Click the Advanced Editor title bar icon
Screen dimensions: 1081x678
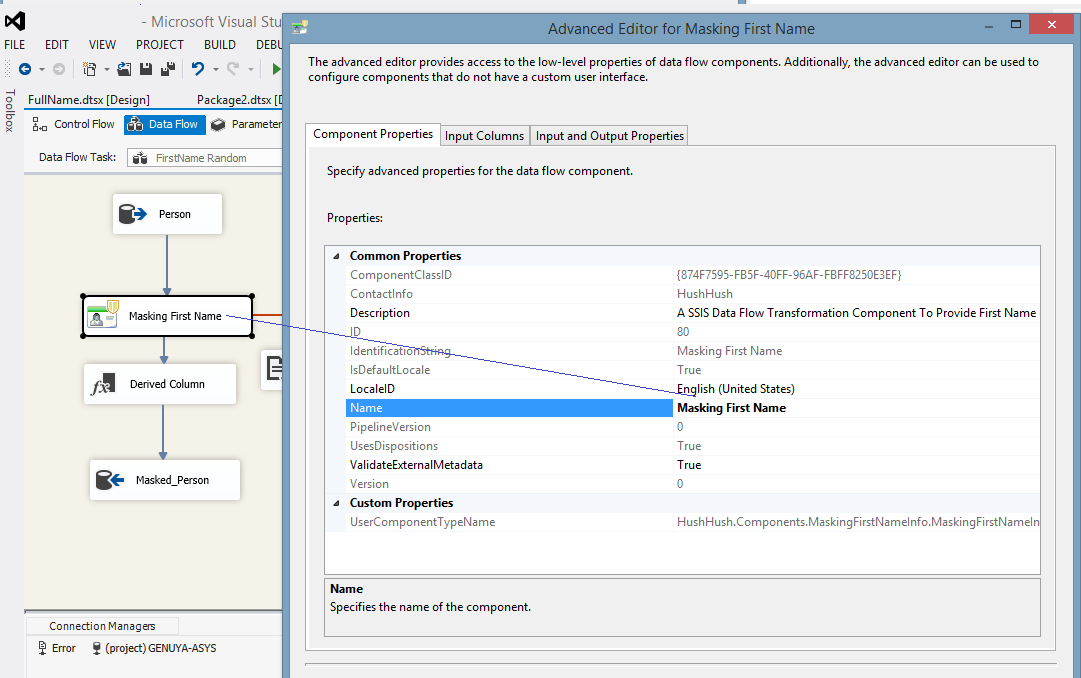[x=300, y=28]
